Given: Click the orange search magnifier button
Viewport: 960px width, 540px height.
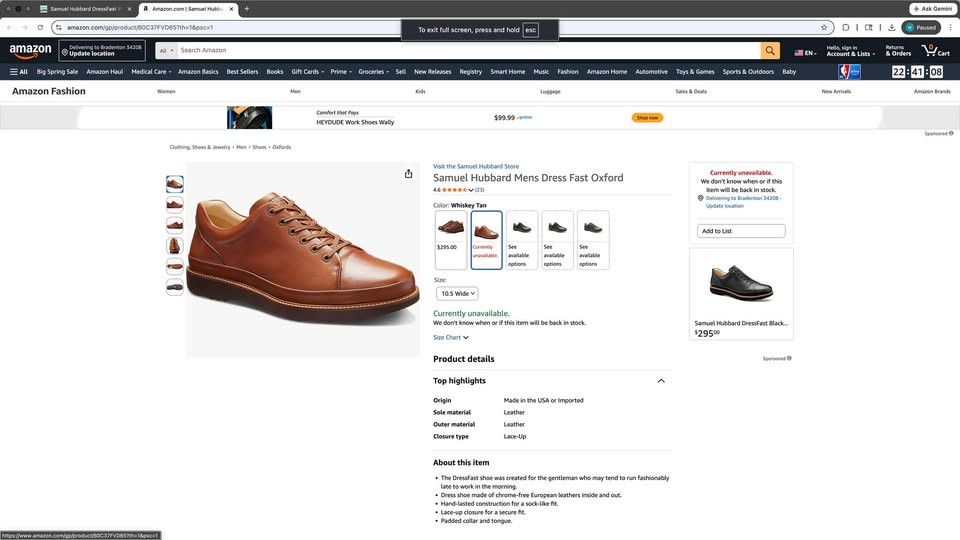Looking at the screenshot, I should pyautogui.click(x=770, y=50).
